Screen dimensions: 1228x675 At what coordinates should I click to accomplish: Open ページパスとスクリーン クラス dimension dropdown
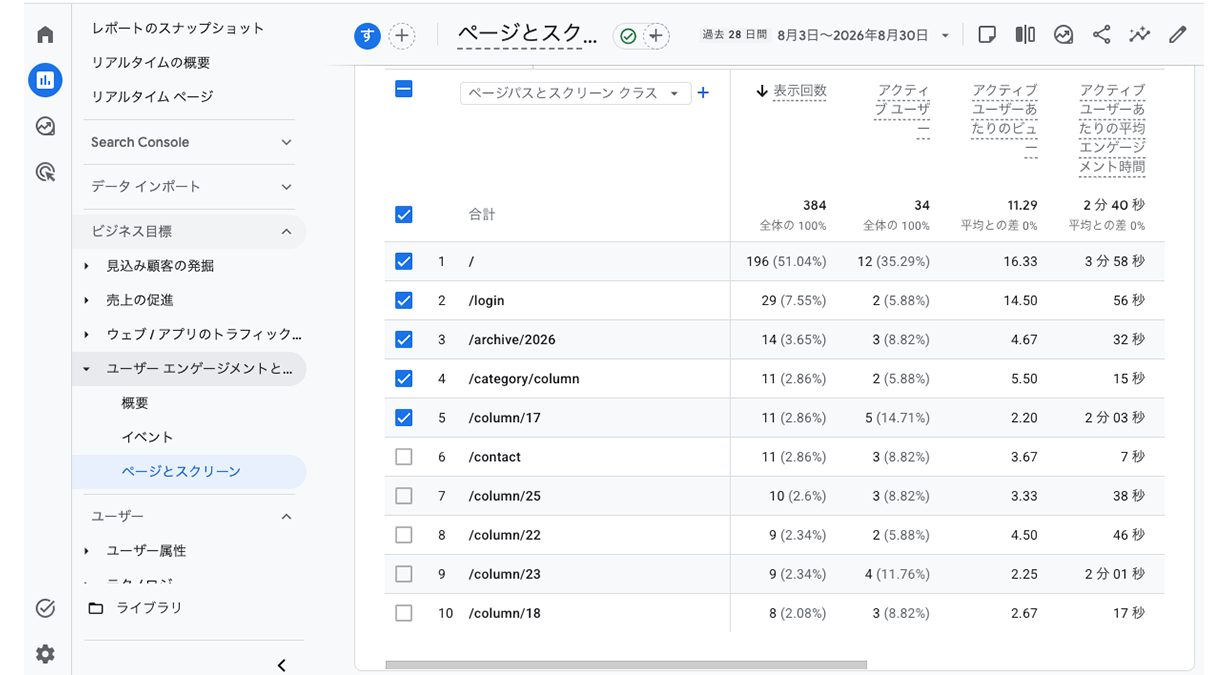(575, 93)
